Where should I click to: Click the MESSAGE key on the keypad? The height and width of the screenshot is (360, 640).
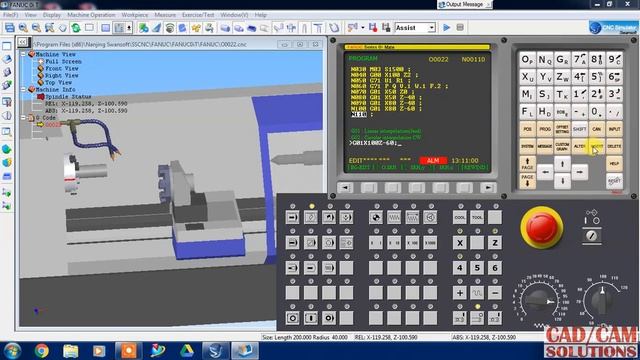545,146
